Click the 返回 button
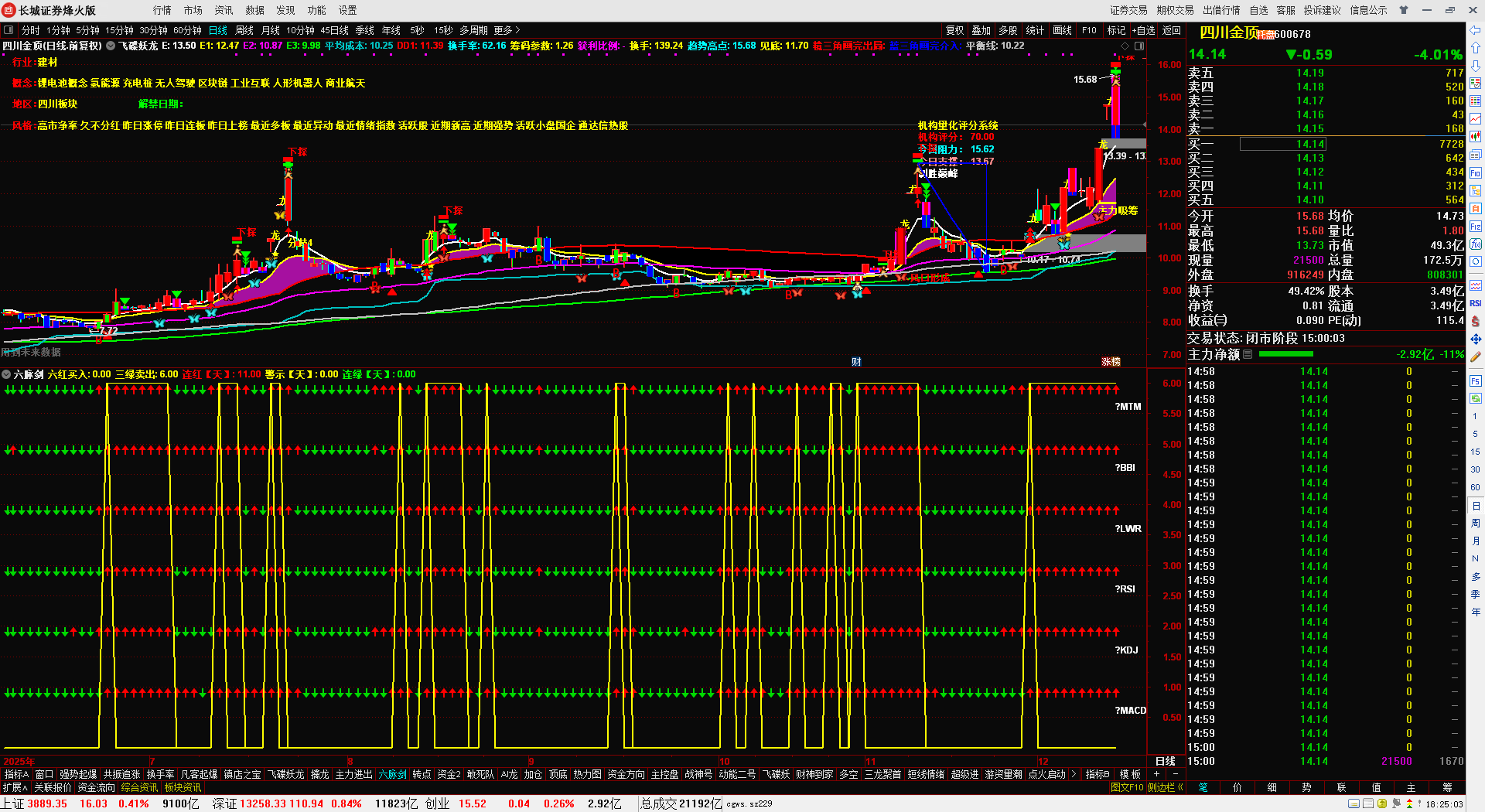The image size is (1485, 812). [1172, 30]
